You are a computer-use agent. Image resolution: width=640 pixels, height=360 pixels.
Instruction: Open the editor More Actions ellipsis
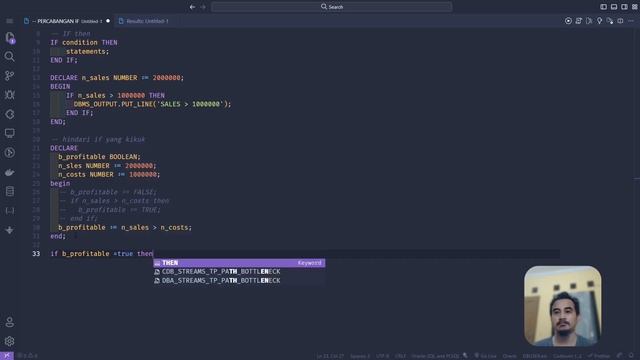631,21
